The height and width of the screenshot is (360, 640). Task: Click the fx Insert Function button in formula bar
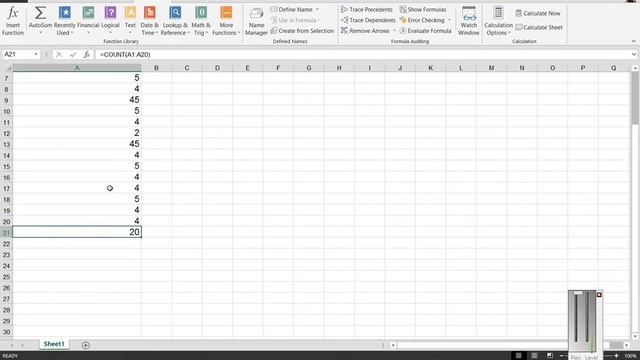(87, 54)
